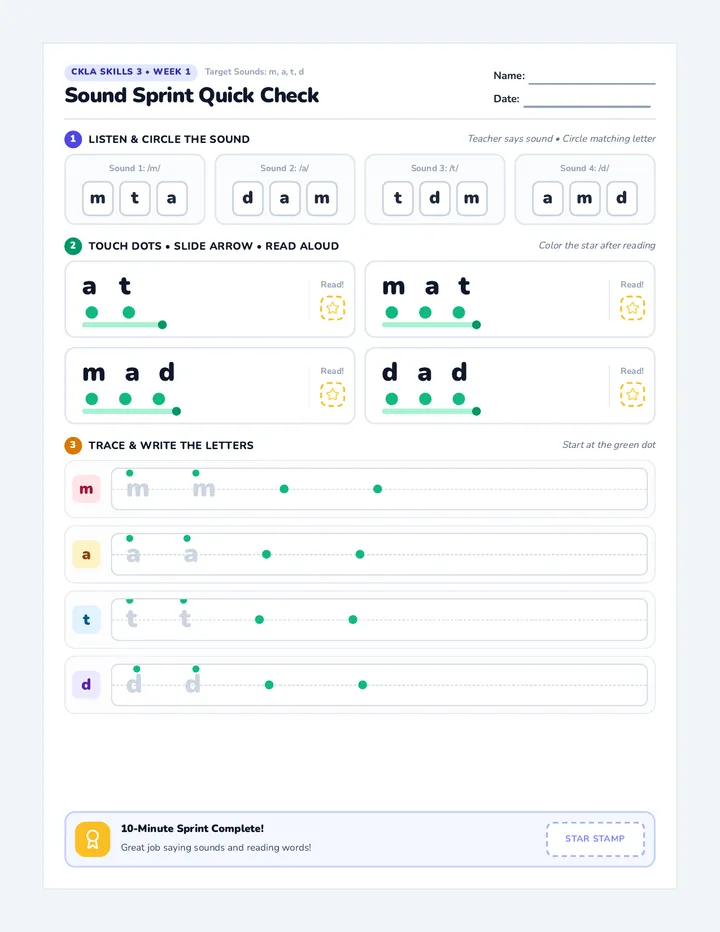Select letter 'a' under Sound 2: /a/
This screenshot has height=932, width=720.
pos(285,199)
